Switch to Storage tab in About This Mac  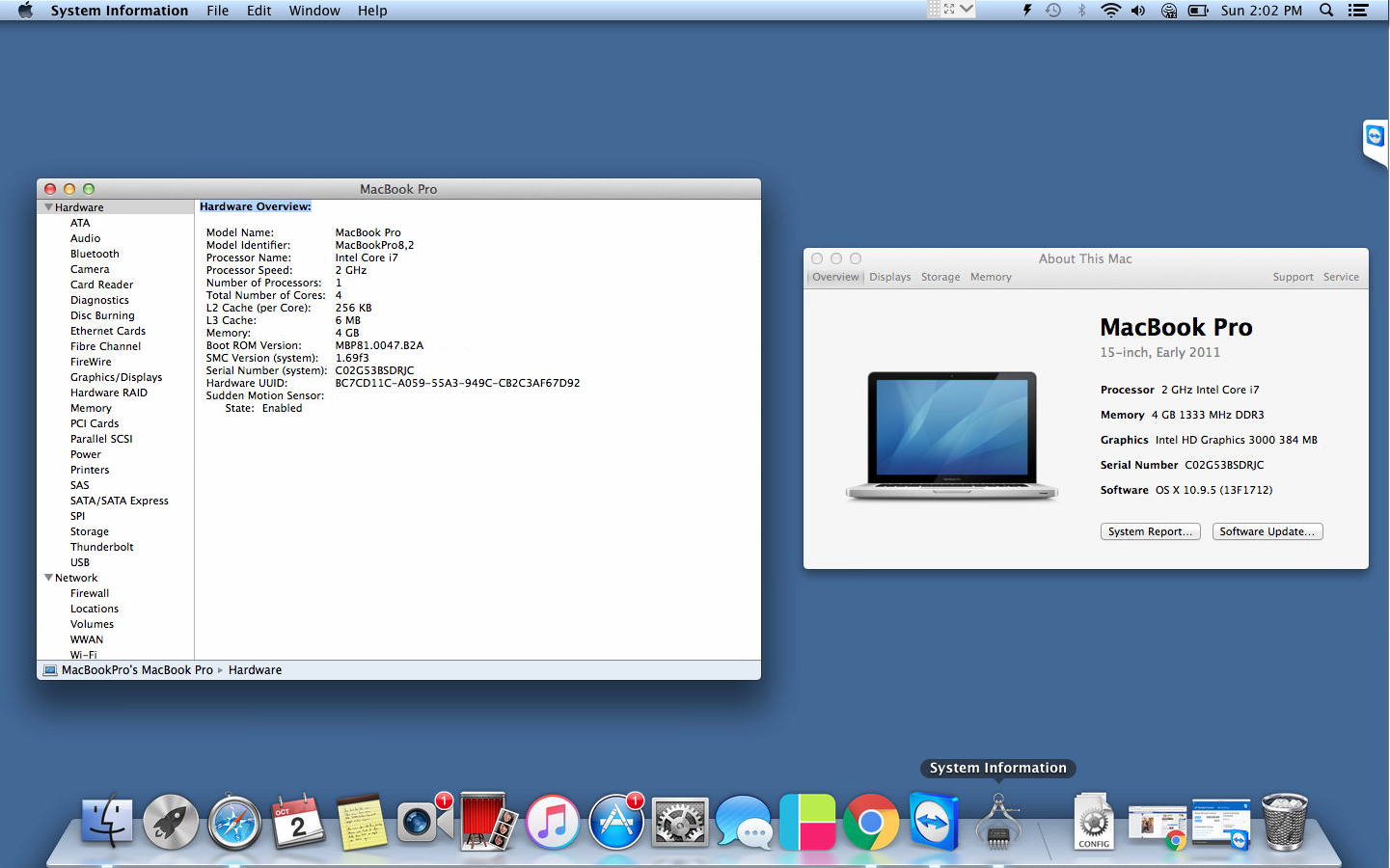[x=940, y=277]
